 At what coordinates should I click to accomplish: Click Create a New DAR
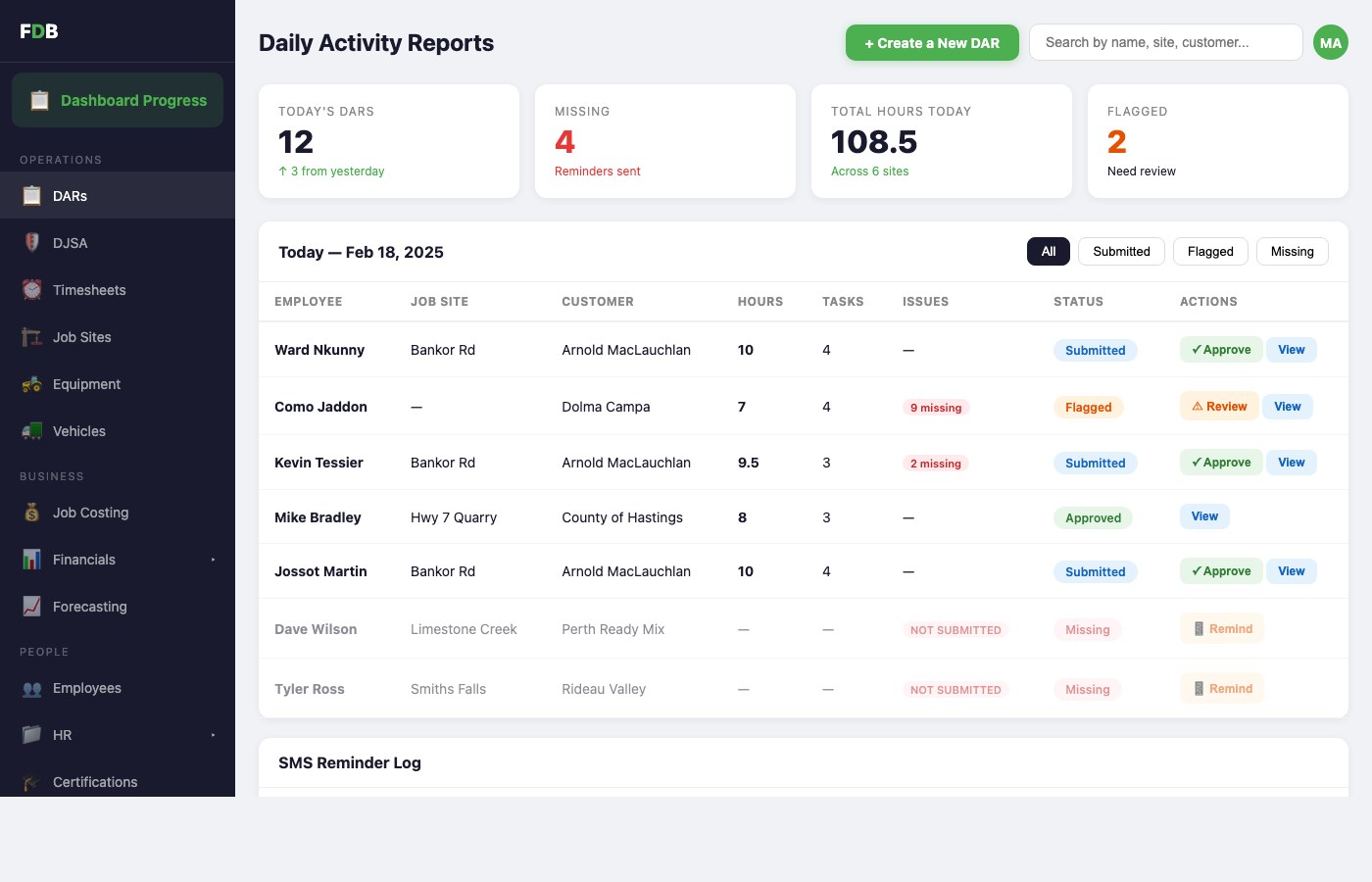coord(932,42)
